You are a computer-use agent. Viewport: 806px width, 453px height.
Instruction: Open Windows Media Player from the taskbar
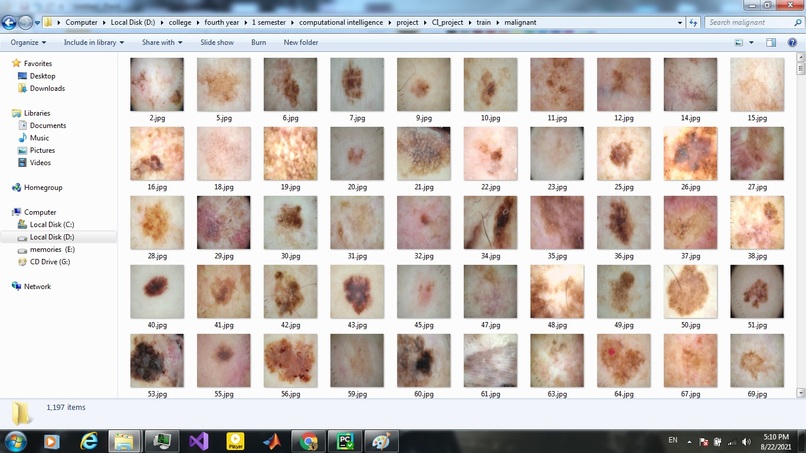click(51, 441)
